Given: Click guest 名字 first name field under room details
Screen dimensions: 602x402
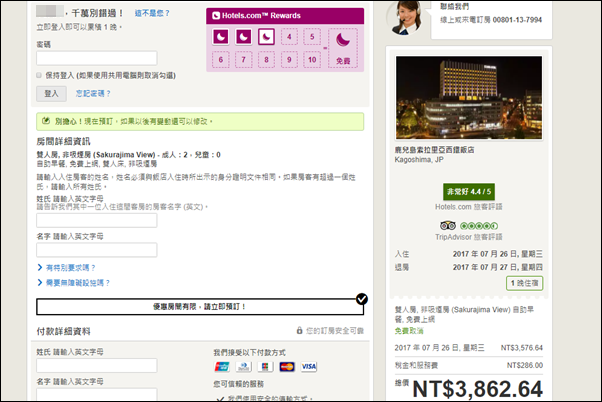Looking at the screenshot, I should pyautogui.click(x=97, y=250).
